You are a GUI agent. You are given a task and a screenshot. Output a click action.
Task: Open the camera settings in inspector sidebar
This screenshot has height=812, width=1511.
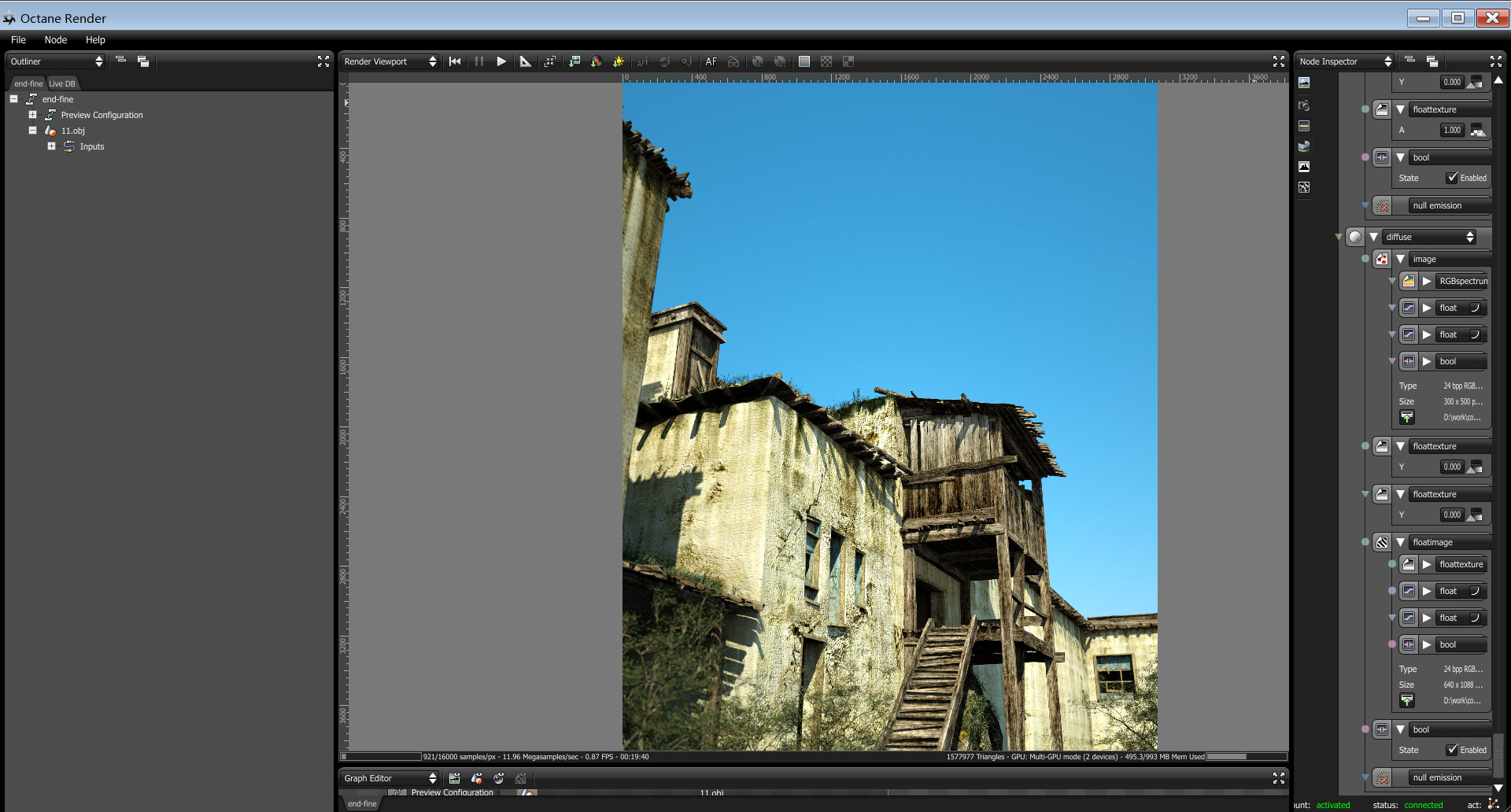[1304, 105]
